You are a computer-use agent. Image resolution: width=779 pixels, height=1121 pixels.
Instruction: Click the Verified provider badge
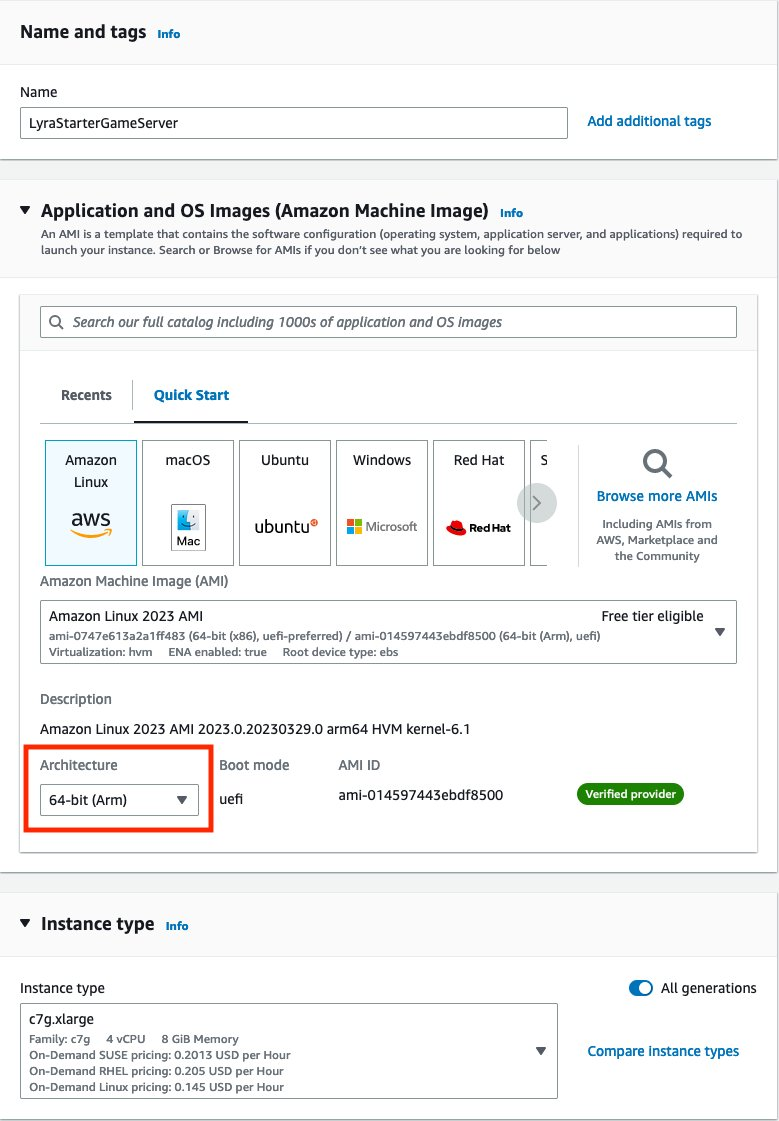point(630,794)
